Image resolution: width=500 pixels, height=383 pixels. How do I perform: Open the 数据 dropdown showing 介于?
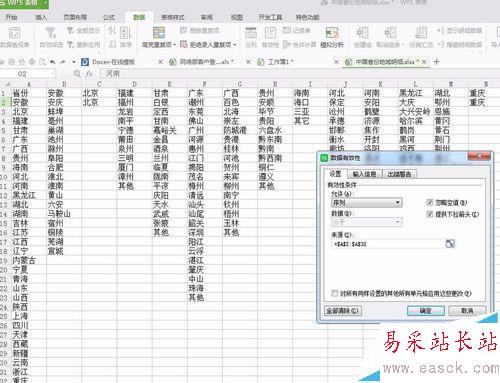point(367,222)
